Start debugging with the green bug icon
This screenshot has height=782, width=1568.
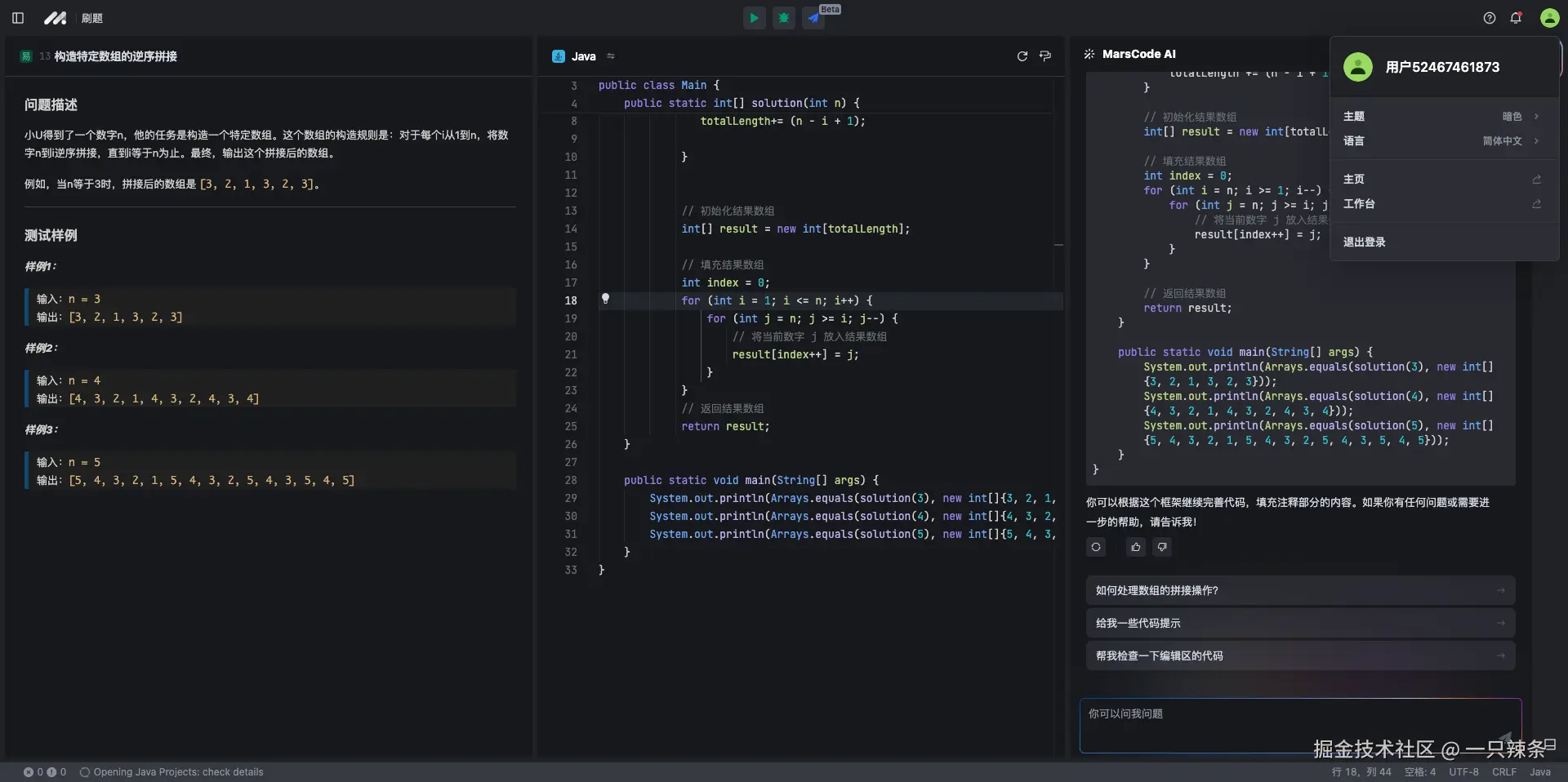784,18
